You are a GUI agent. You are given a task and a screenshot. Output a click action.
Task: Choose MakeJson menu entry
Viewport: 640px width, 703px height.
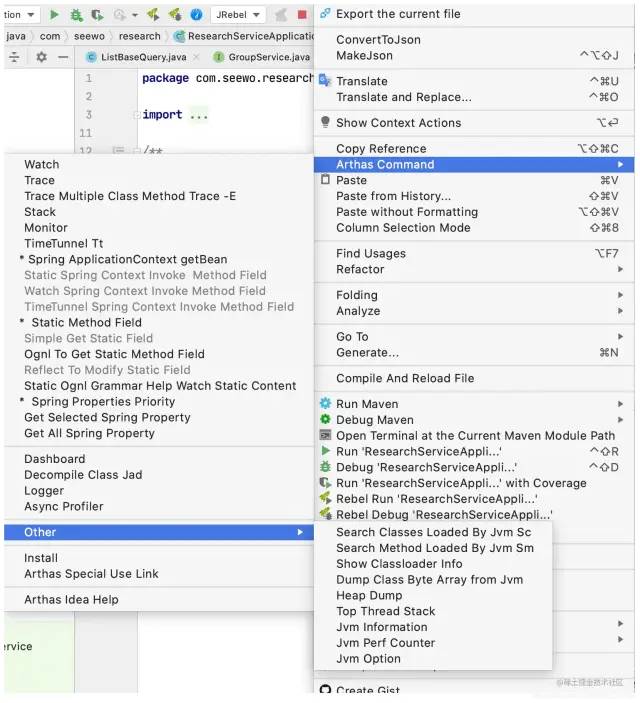[364, 56]
